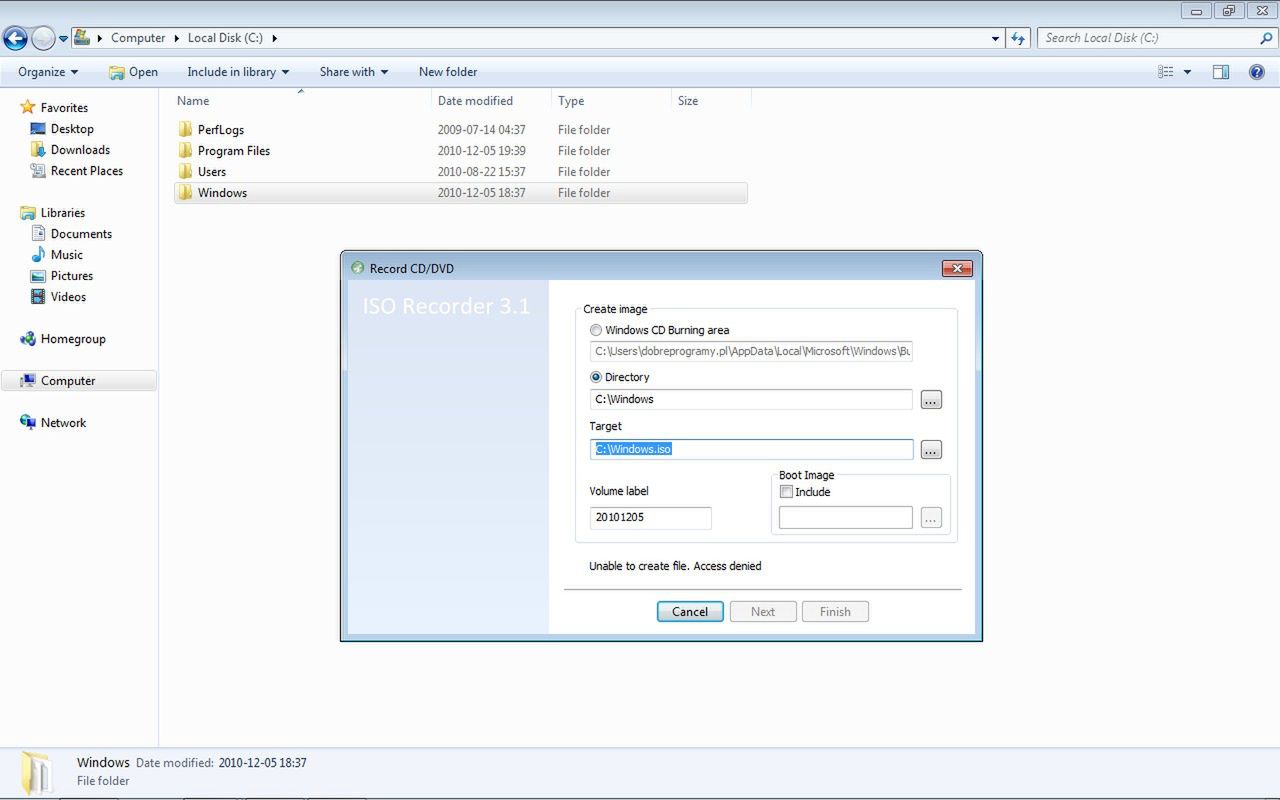This screenshot has height=800, width=1280.
Task: Select the Program Files folder
Action: pos(233,151)
